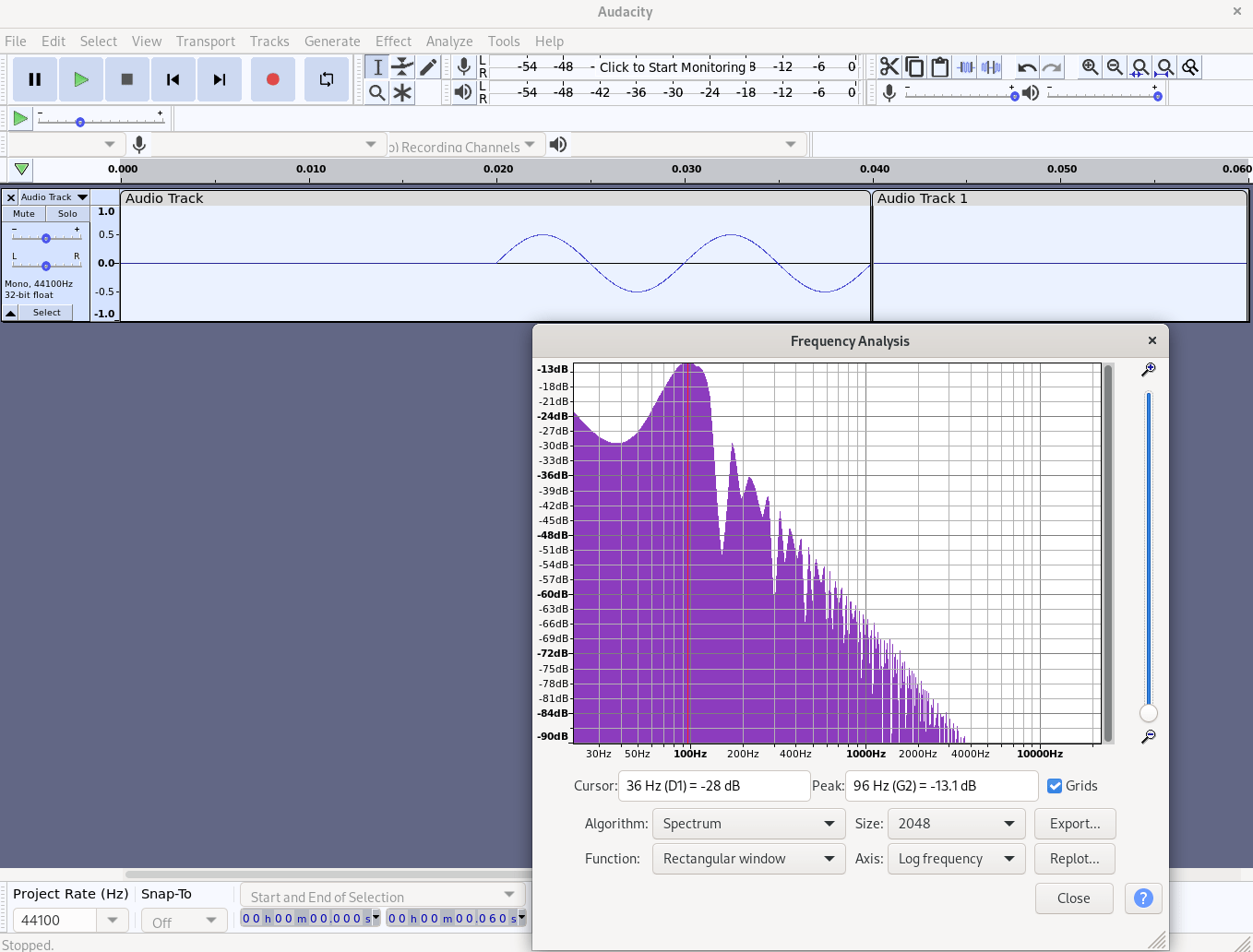Open the Snap-To Off dropdown
Image resolution: width=1253 pixels, height=952 pixels.
[x=185, y=922]
